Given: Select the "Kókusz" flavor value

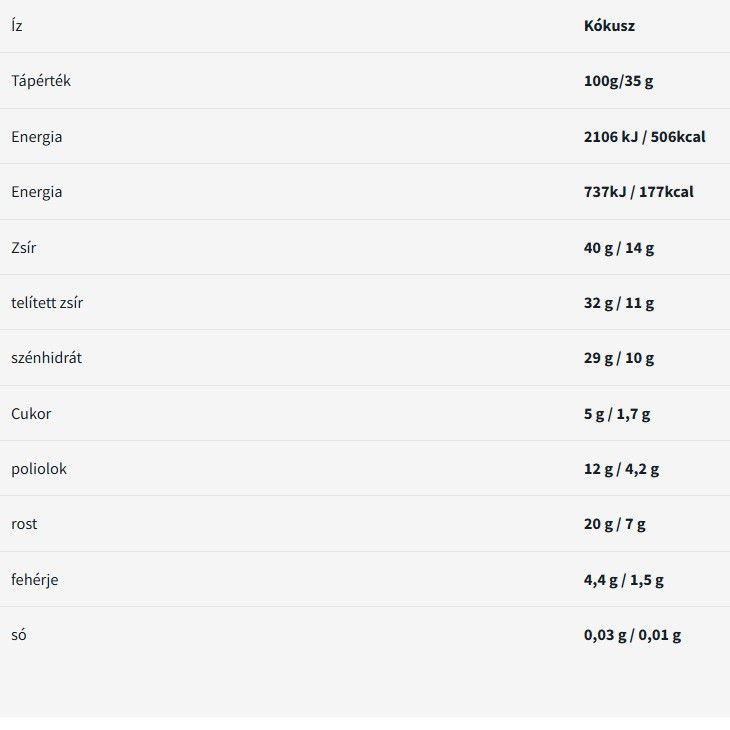Looking at the screenshot, I should (609, 26).
